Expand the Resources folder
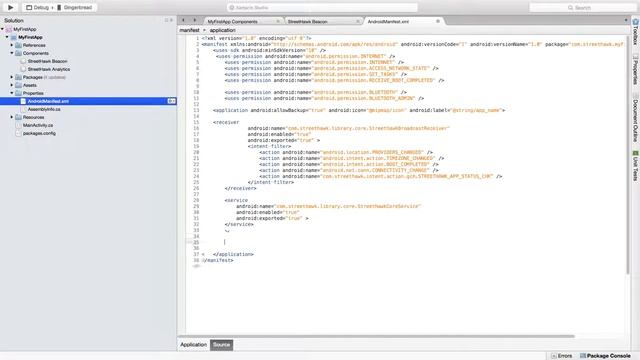This screenshot has width=640, height=360. [x=12, y=117]
